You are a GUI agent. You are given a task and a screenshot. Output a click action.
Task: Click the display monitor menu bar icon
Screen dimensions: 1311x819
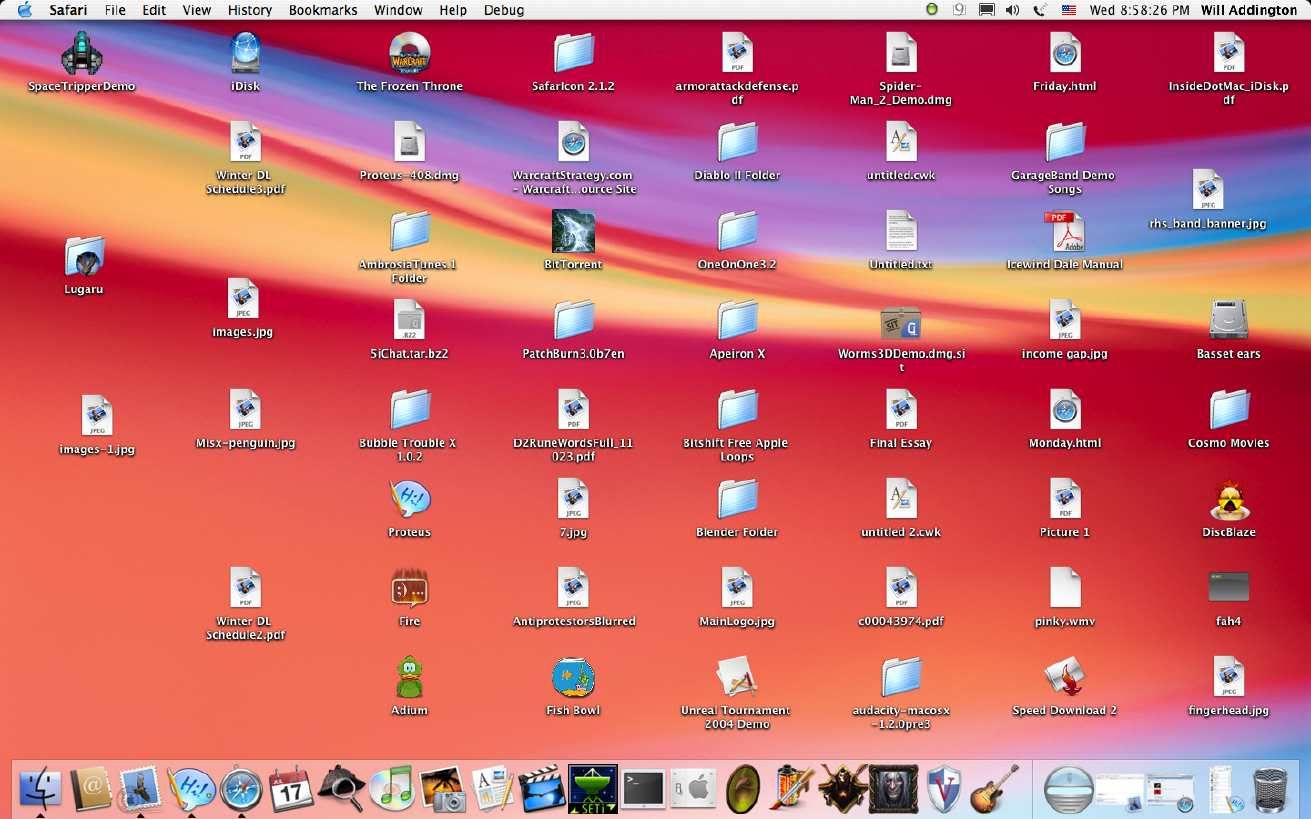point(987,10)
